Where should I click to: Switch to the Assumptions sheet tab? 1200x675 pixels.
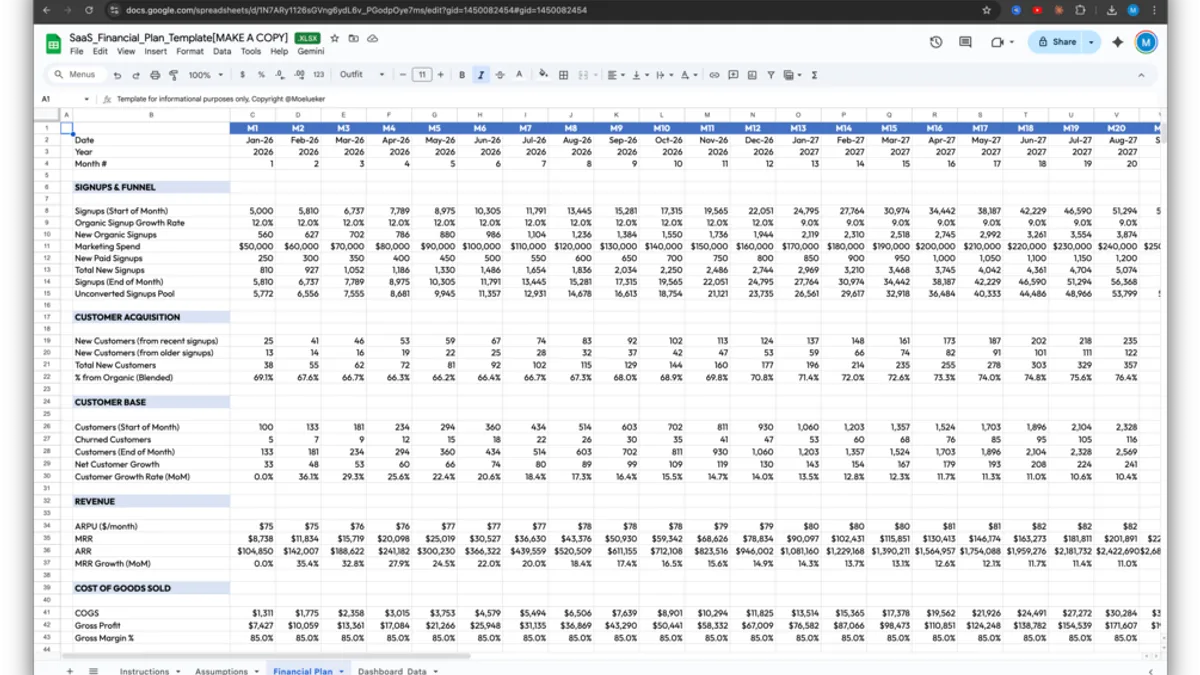(x=221, y=671)
